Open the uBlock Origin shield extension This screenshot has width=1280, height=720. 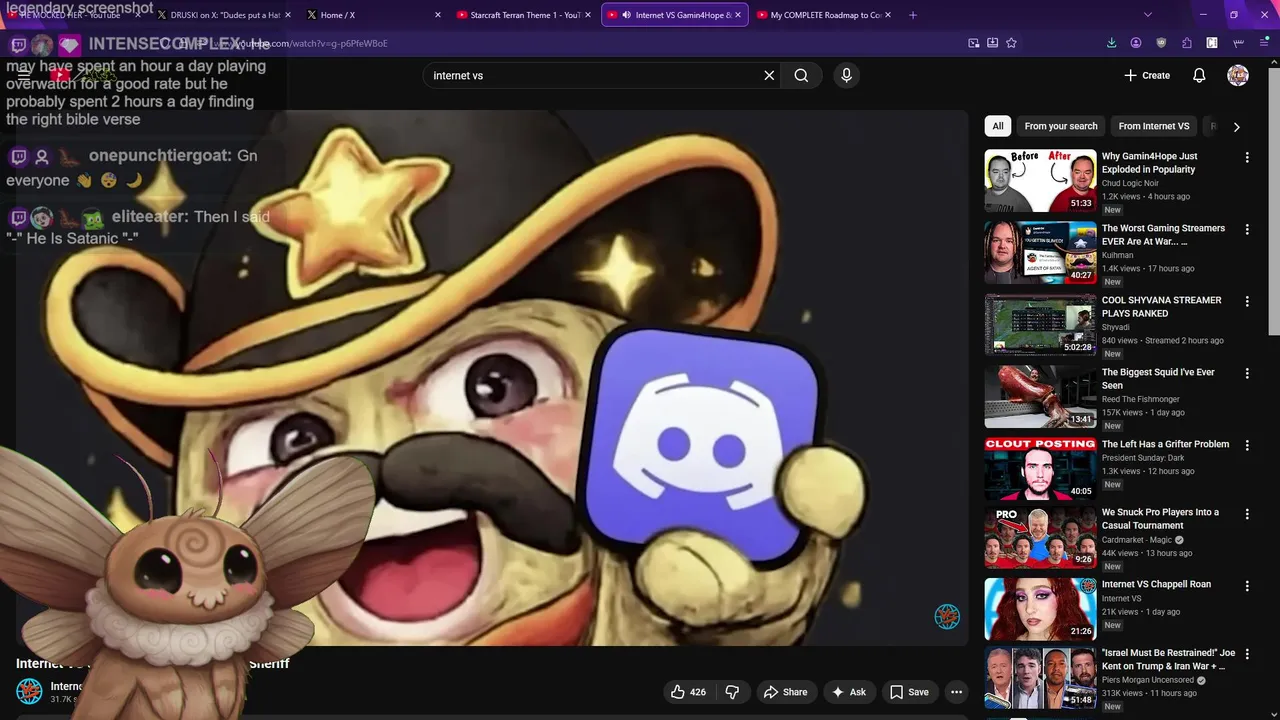click(1161, 43)
